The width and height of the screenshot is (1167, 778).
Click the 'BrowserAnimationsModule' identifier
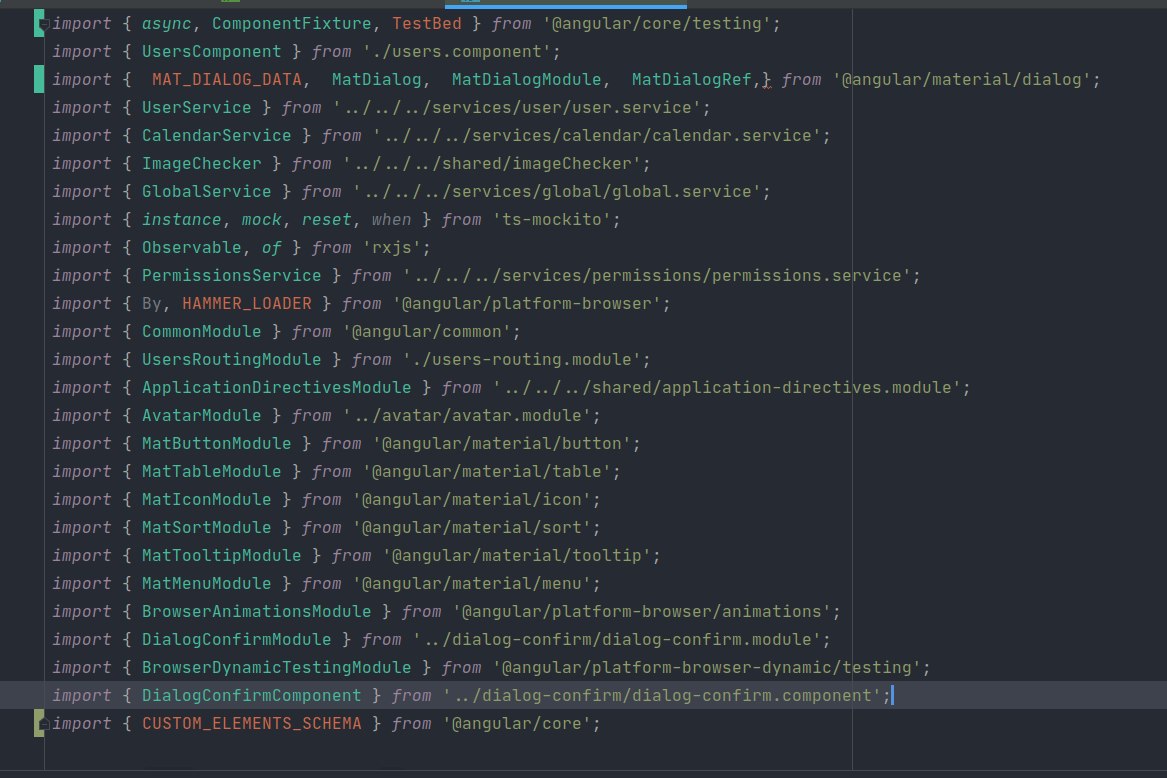[x=257, y=611]
